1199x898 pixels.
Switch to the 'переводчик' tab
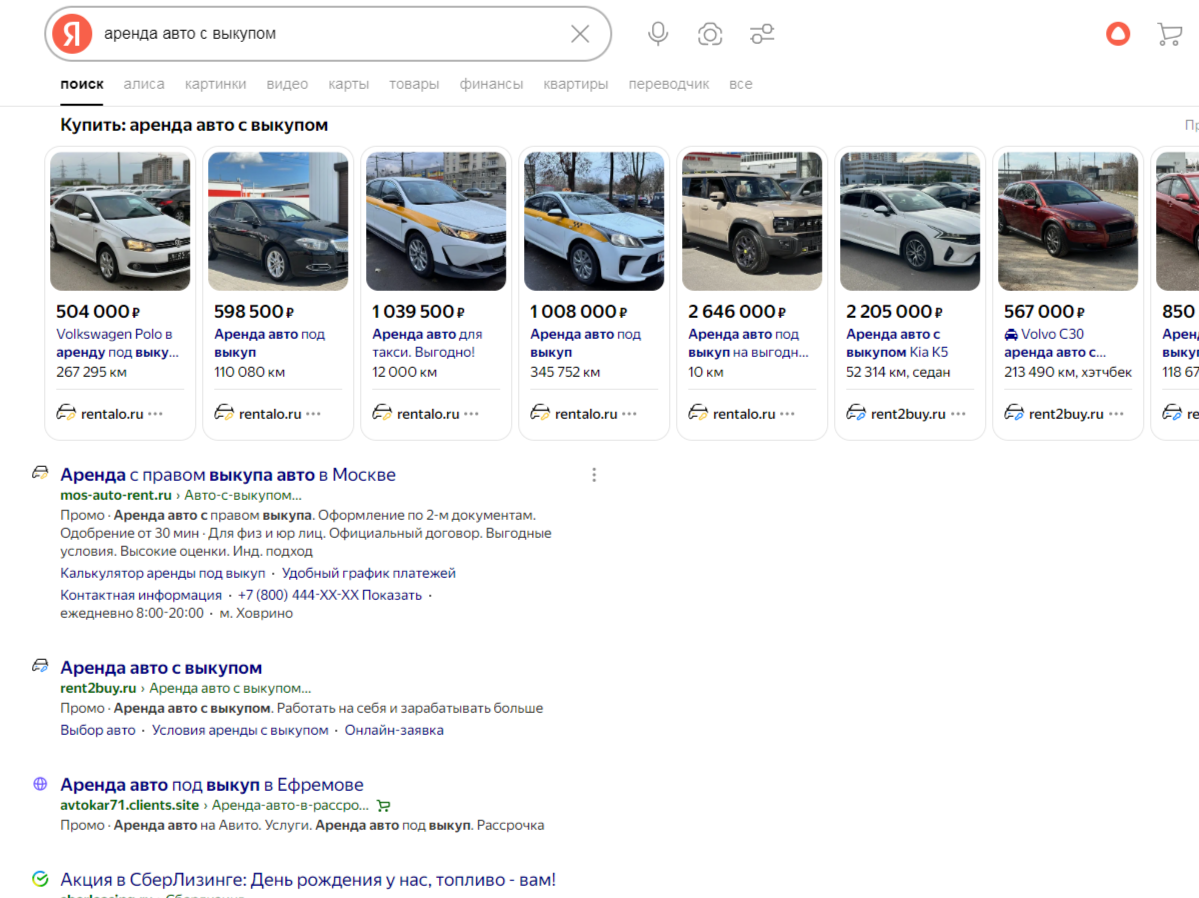click(668, 84)
